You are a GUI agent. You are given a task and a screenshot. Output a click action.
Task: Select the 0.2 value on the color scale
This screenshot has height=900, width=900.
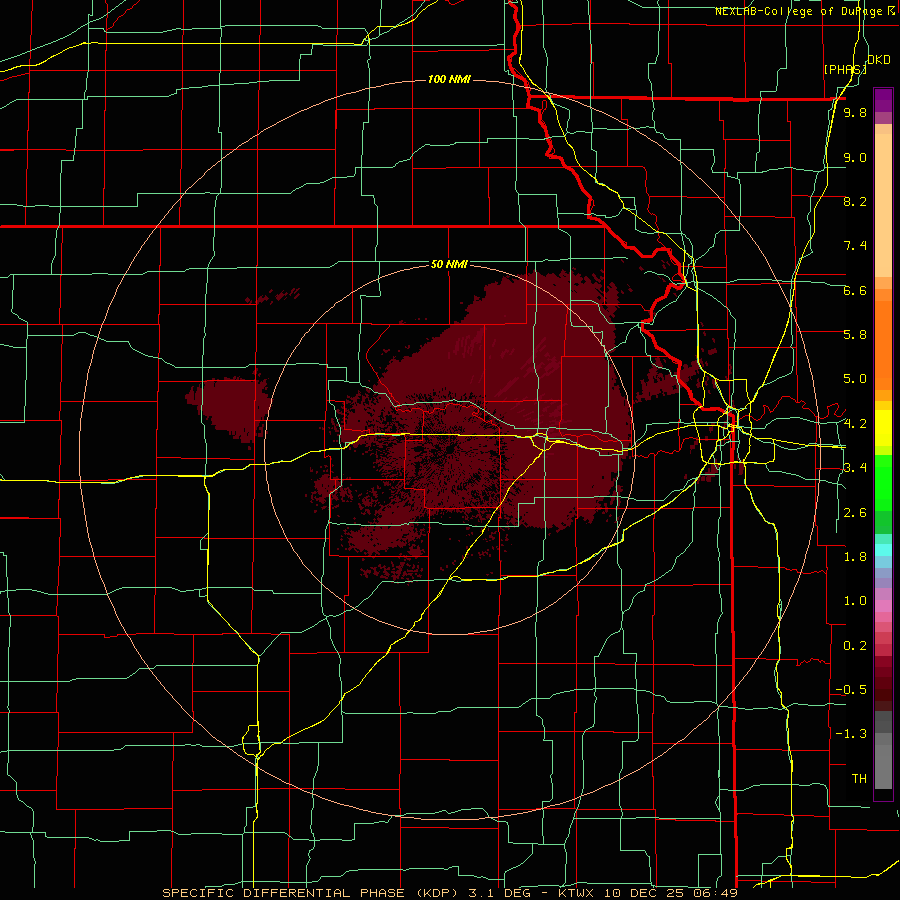(x=855, y=645)
